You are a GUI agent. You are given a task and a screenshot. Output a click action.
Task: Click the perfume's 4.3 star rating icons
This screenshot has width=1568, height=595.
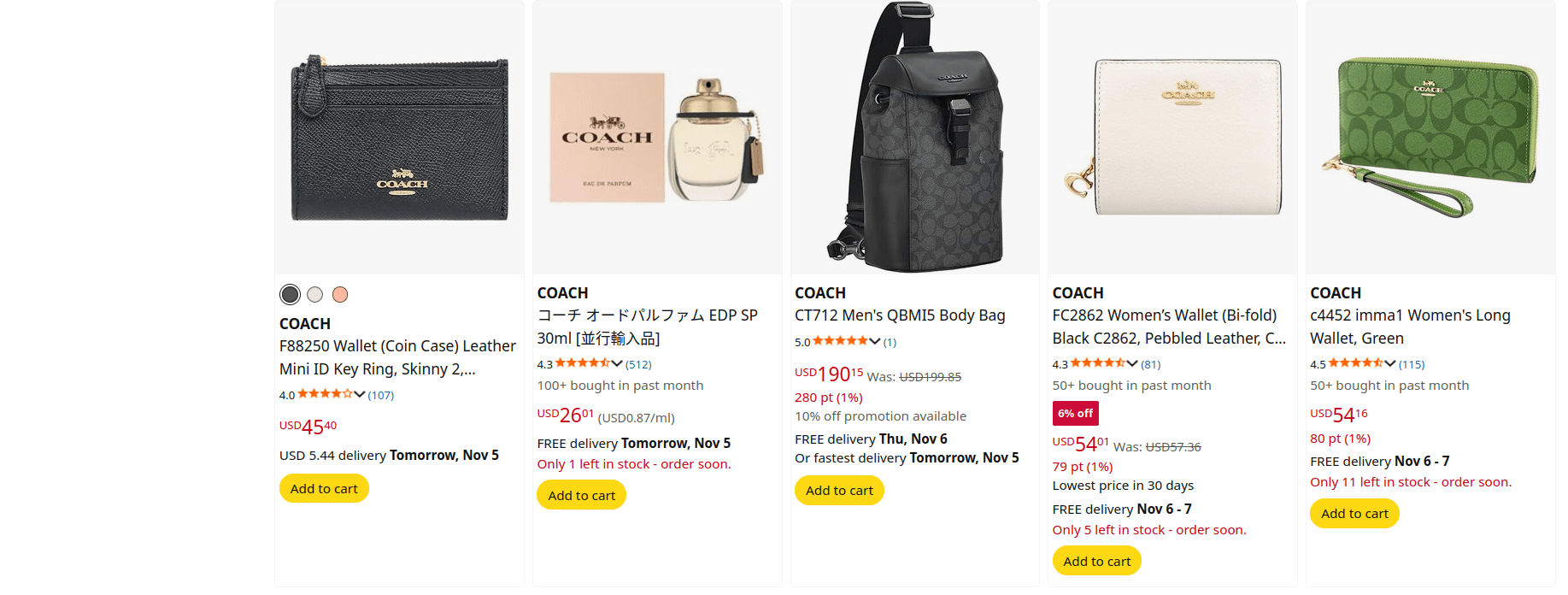[582, 363]
